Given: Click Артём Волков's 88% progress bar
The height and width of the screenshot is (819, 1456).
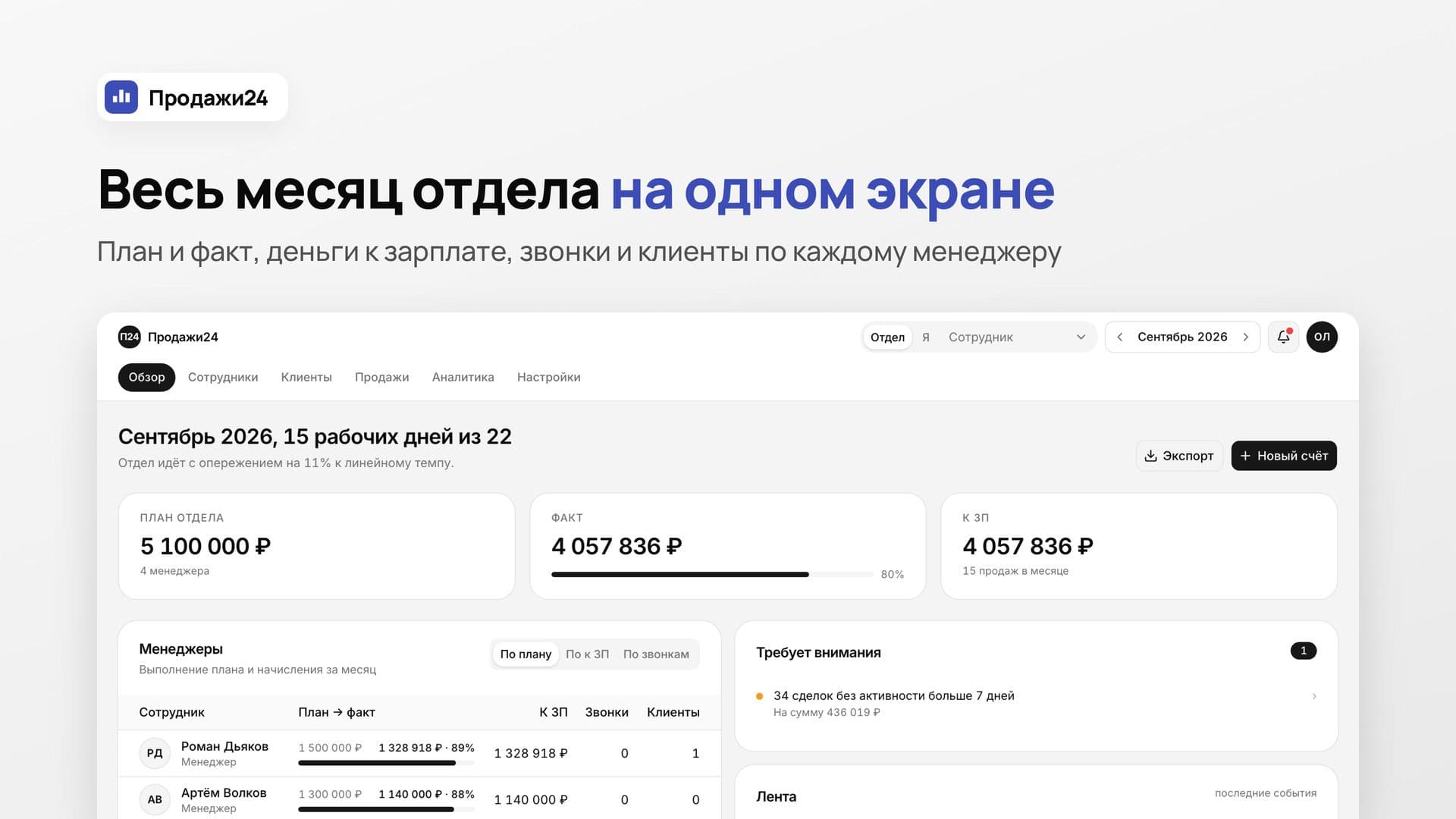Looking at the screenshot, I should click(386, 809).
